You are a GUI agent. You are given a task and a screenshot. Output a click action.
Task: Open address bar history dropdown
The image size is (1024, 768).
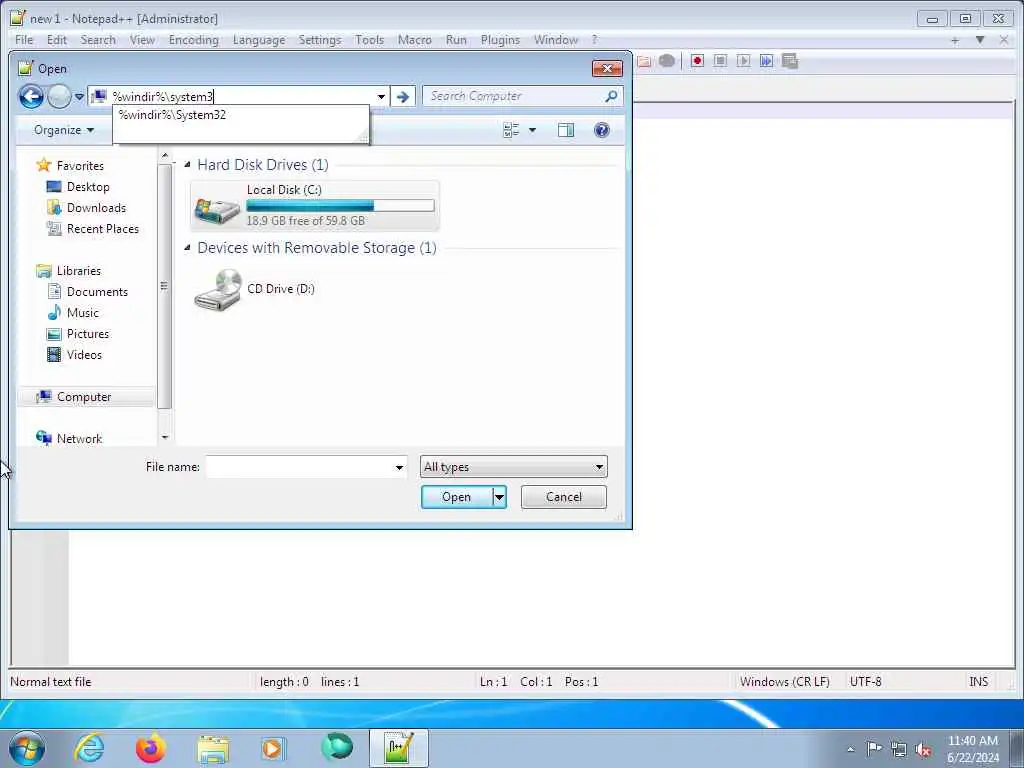tap(381, 97)
